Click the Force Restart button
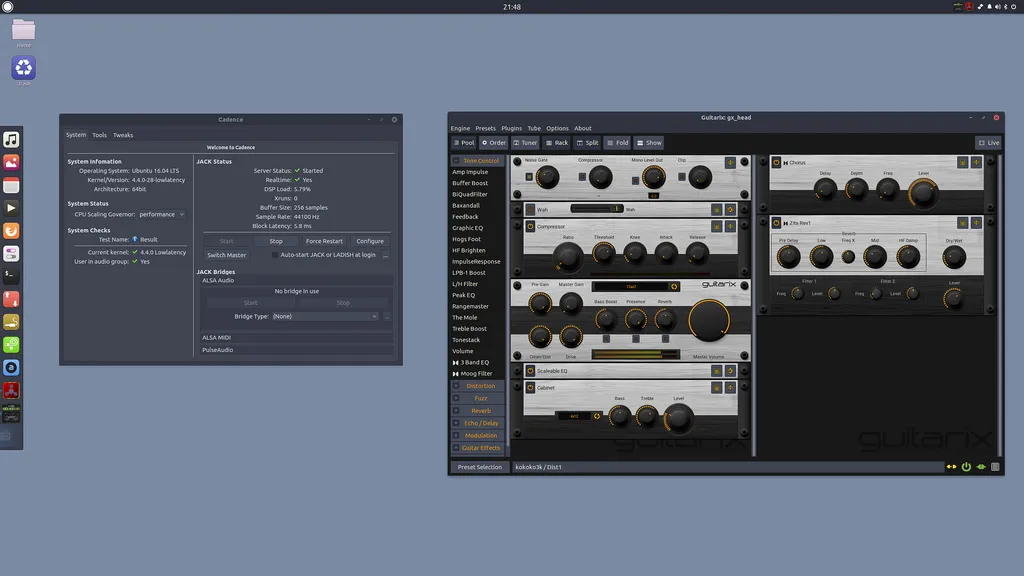Image resolution: width=1024 pixels, height=576 pixels. tap(324, 241)
